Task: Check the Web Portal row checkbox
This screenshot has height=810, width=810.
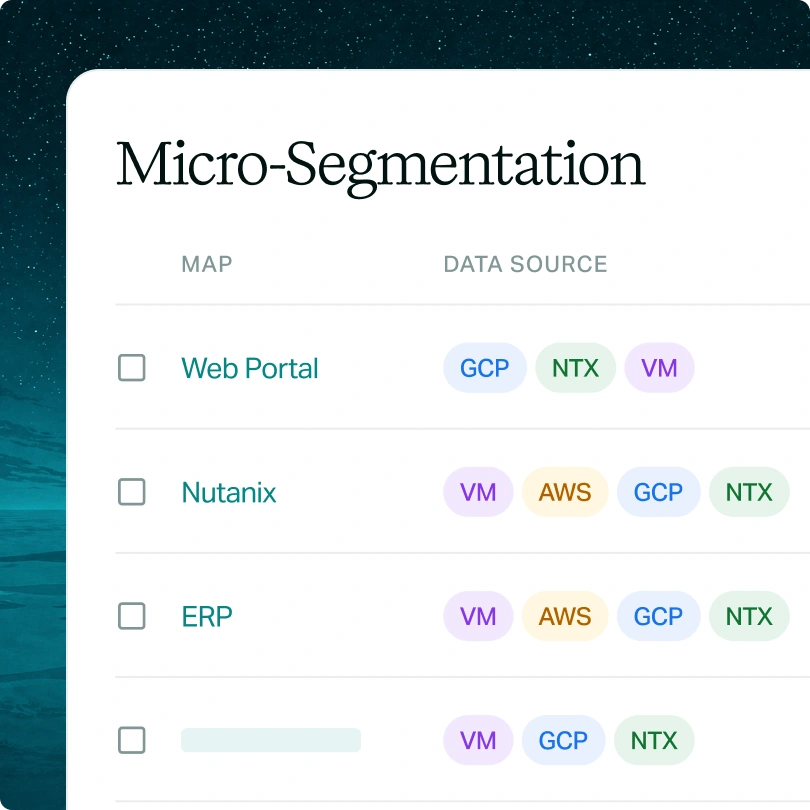Action: tap(132, 368)
